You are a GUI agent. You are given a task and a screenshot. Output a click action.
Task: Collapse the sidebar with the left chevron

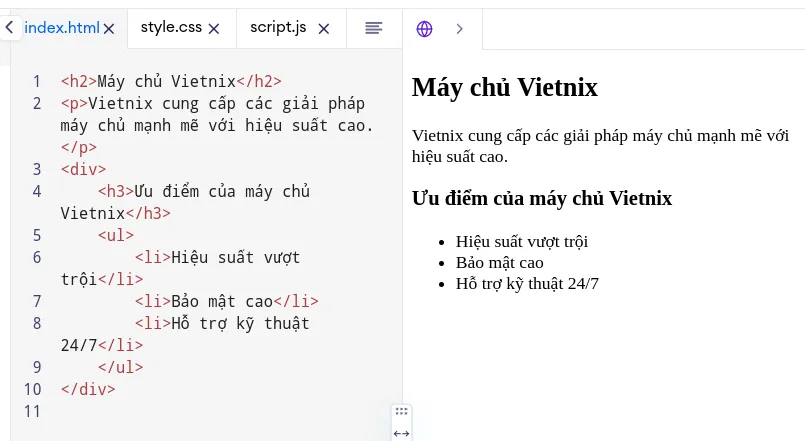pyautogui.click(x=9, y=27)
